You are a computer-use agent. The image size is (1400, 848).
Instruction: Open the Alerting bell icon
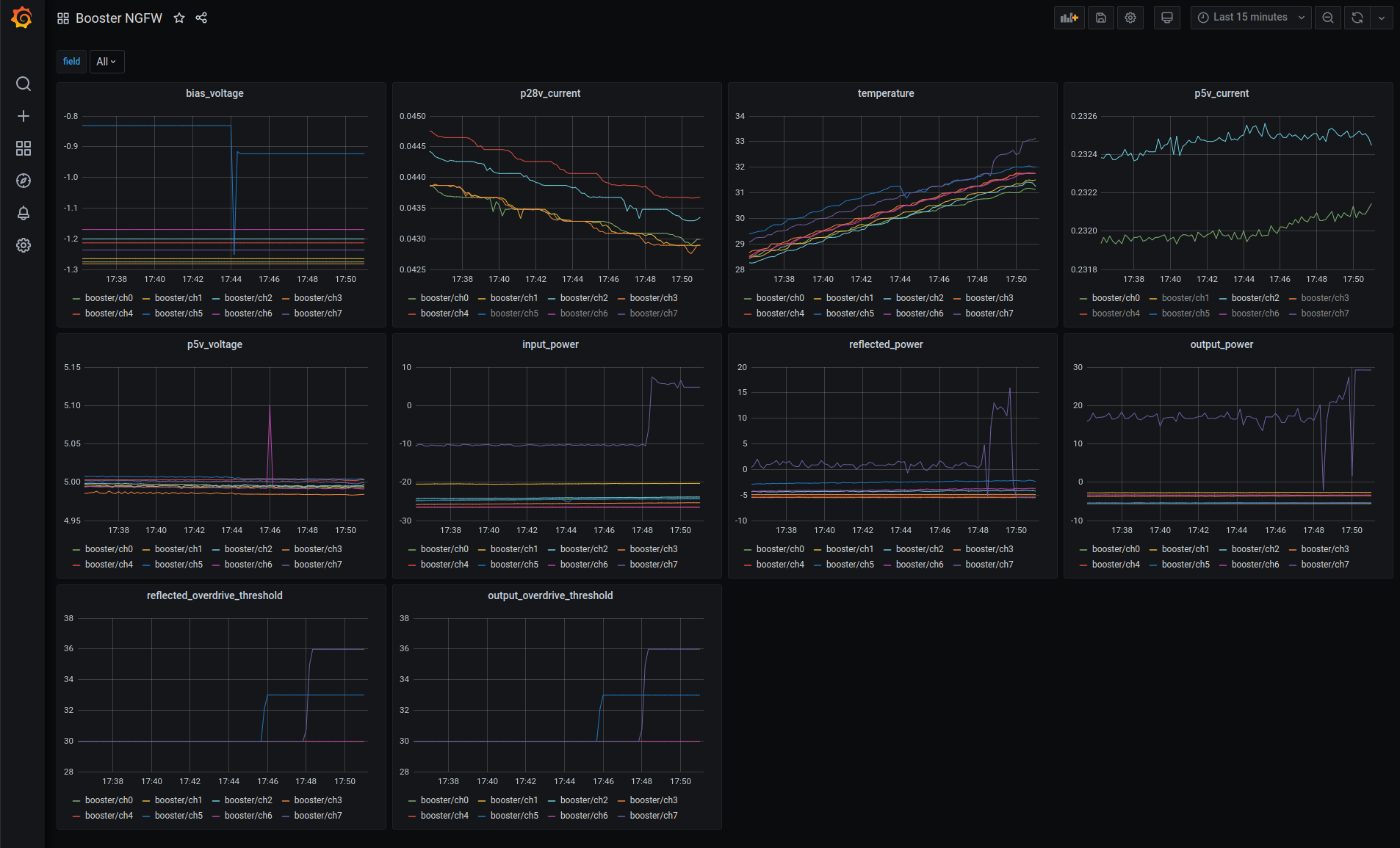coord(24,213)
